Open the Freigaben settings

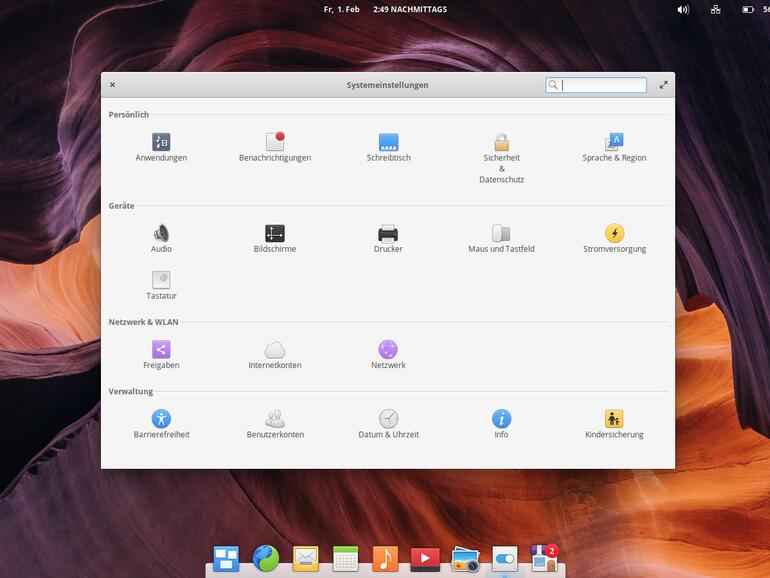pyautogui.click(x=161, y=355)
